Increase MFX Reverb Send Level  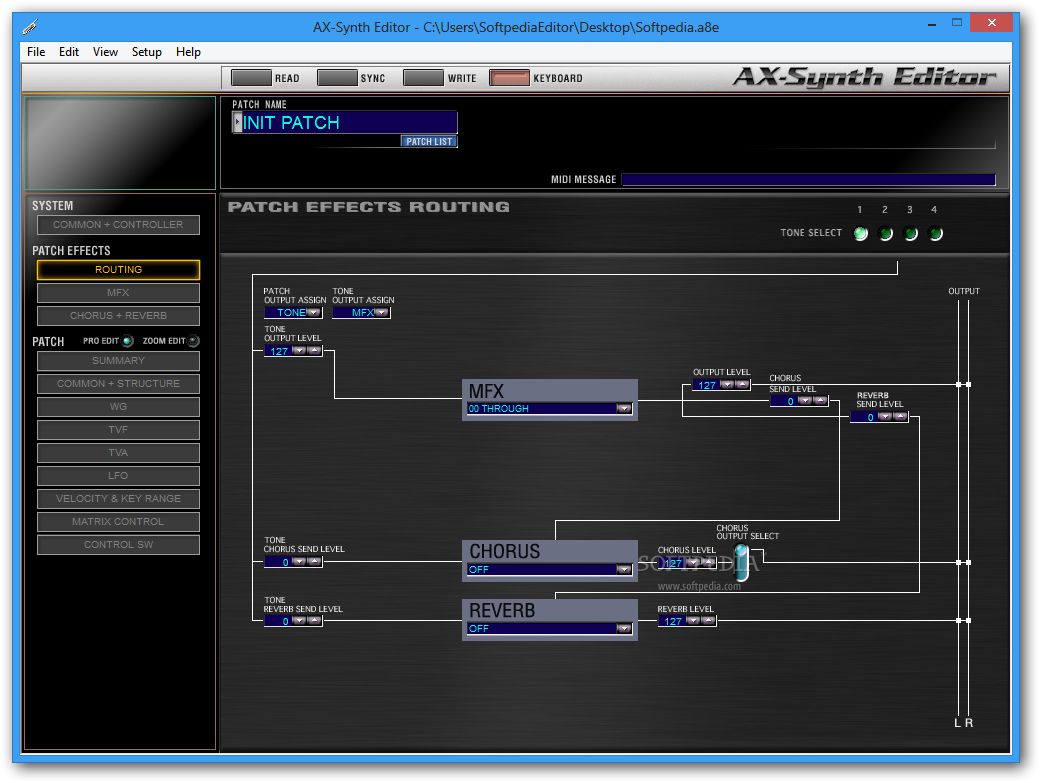(900, 416)
